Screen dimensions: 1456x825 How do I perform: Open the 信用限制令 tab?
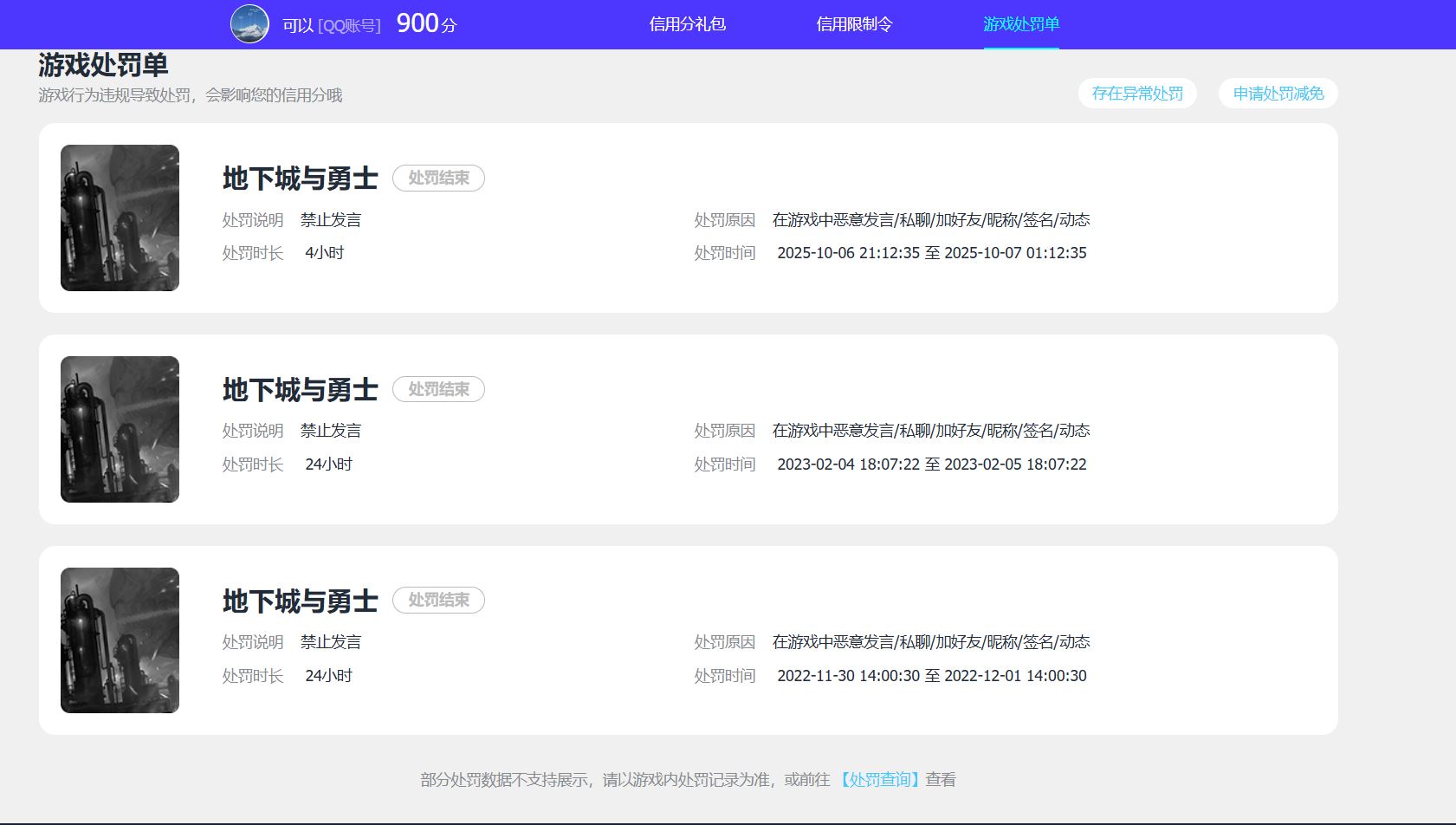(x=854, y=24)
